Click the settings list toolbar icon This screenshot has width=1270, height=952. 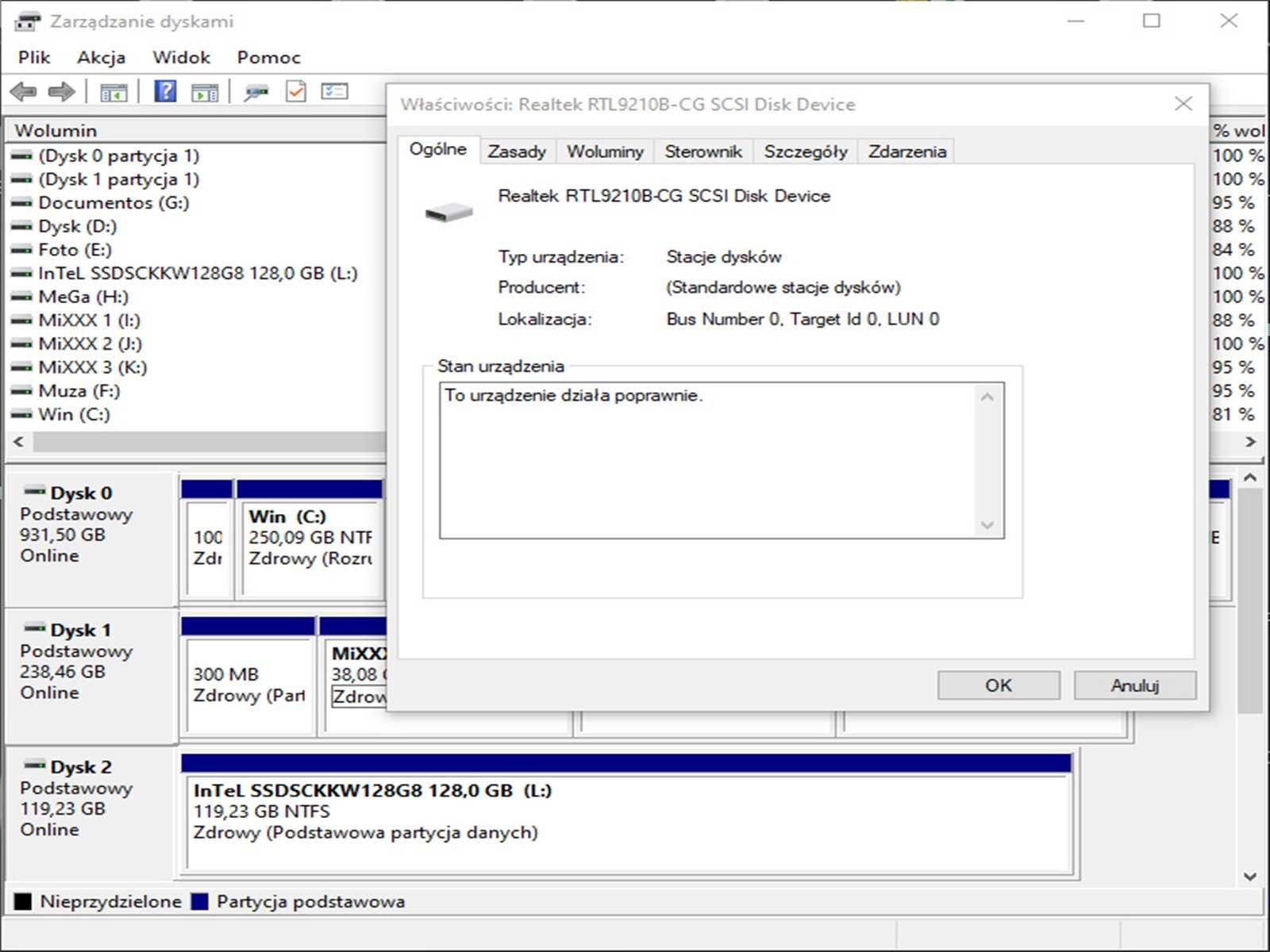[x=334, y=91]
